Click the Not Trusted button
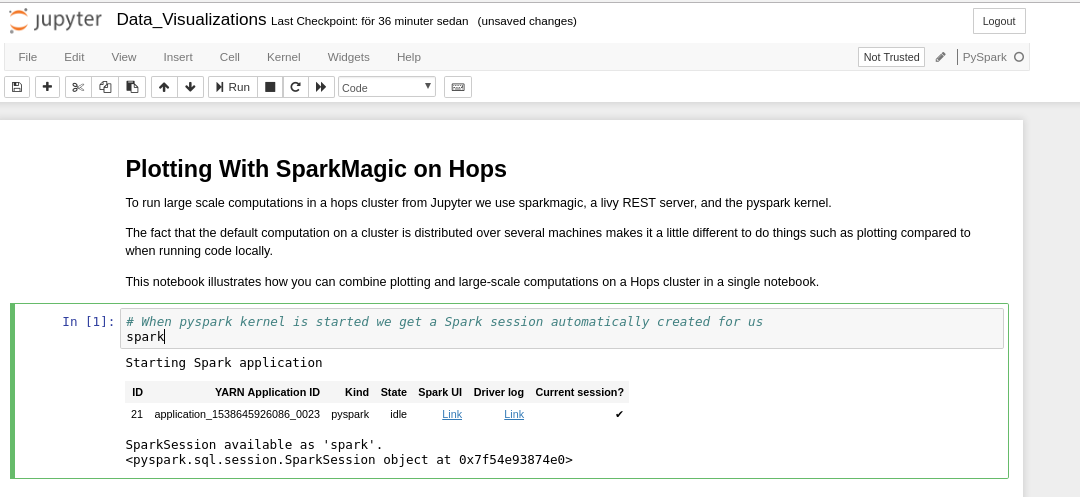The image size is (1080, 497). (x=891, y=57)
